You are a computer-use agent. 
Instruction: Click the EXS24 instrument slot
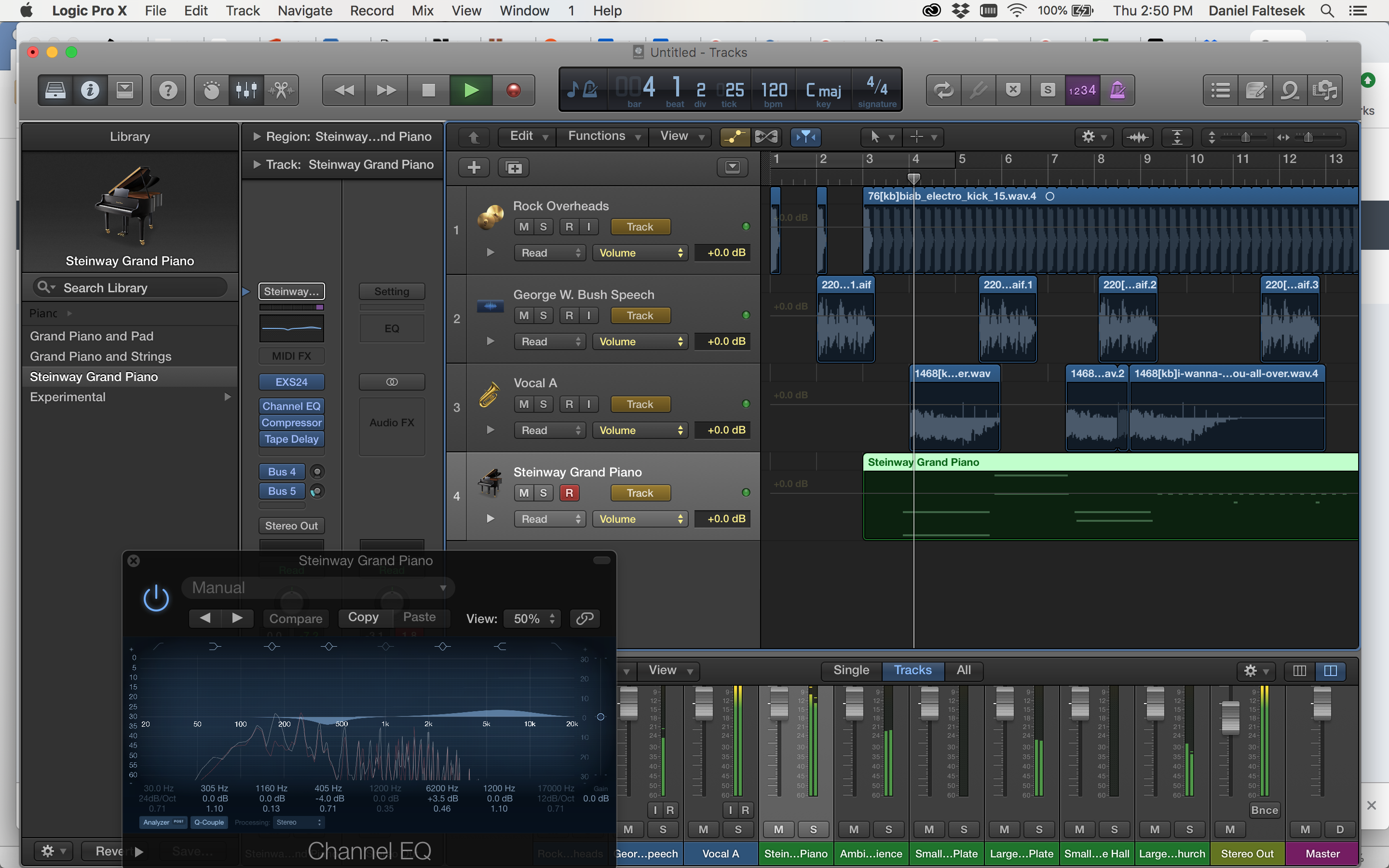[292, 382]
